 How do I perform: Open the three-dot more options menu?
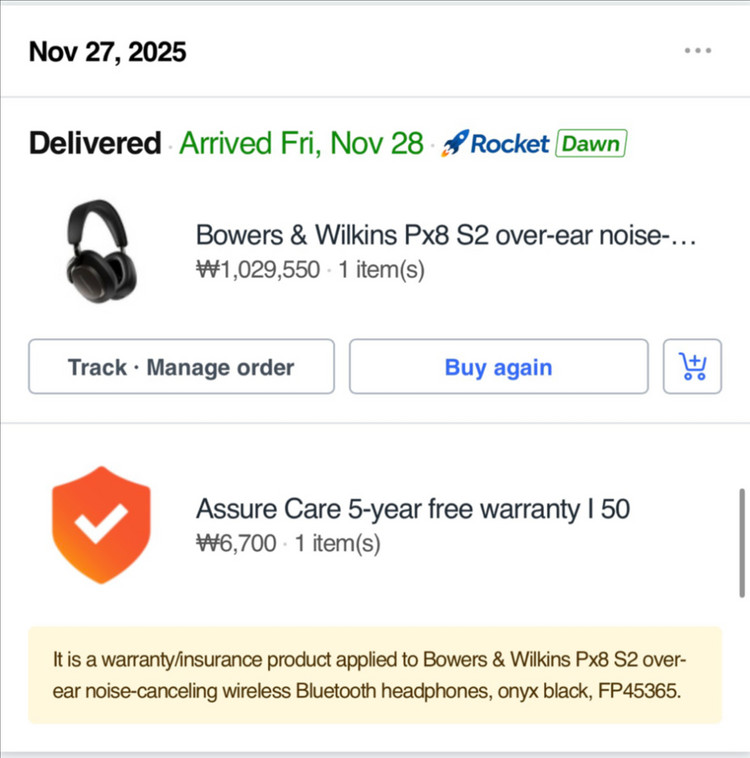pyautogui.click(x=698, y=51)
